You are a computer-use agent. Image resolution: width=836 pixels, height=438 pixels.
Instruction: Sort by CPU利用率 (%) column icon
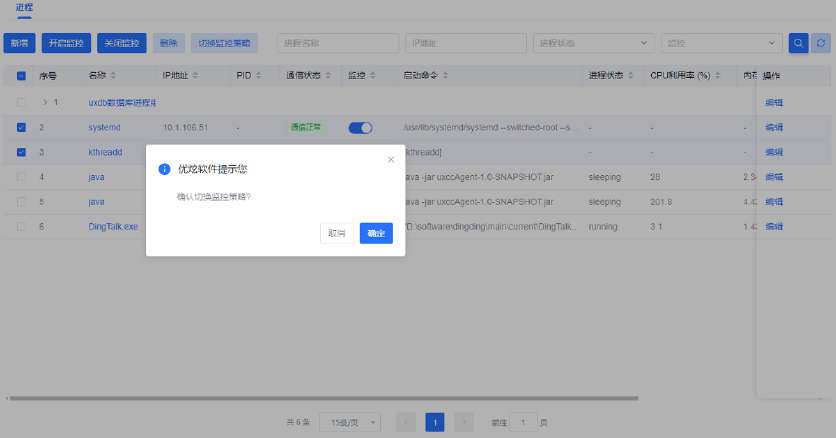pyautogui.click(x=717, y=75)
